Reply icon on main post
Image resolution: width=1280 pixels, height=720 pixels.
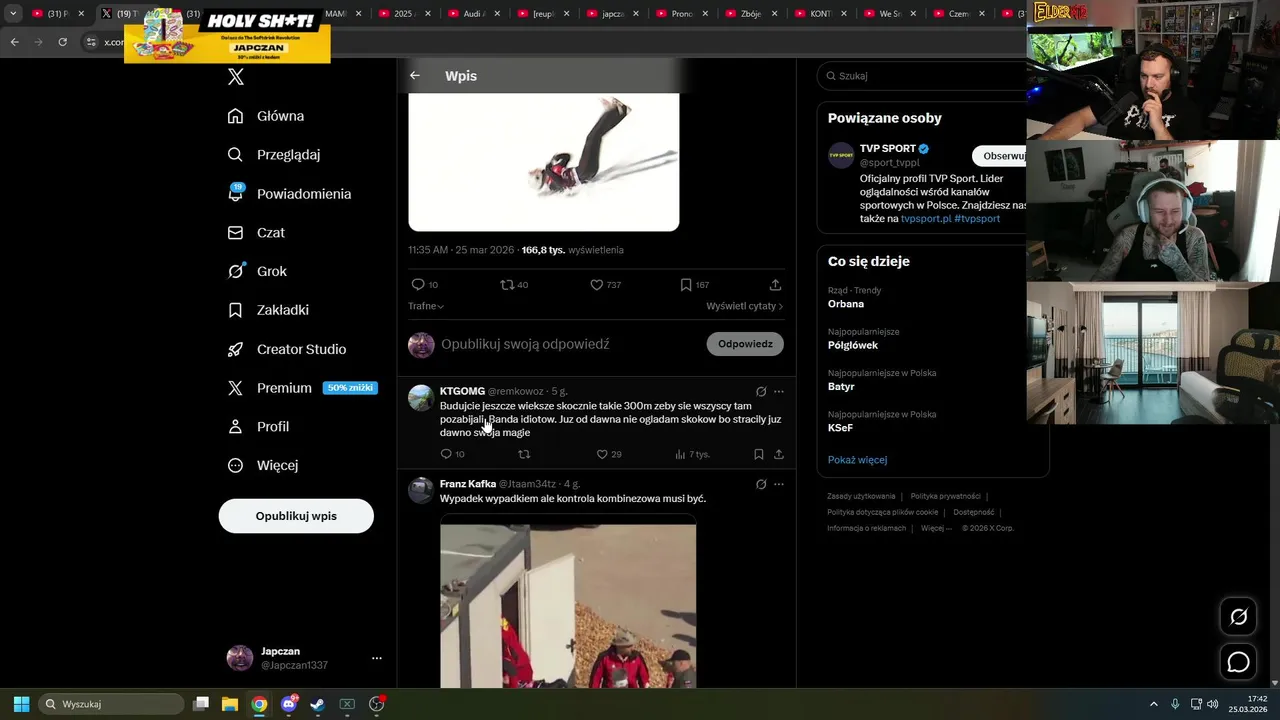click(418, 285)
